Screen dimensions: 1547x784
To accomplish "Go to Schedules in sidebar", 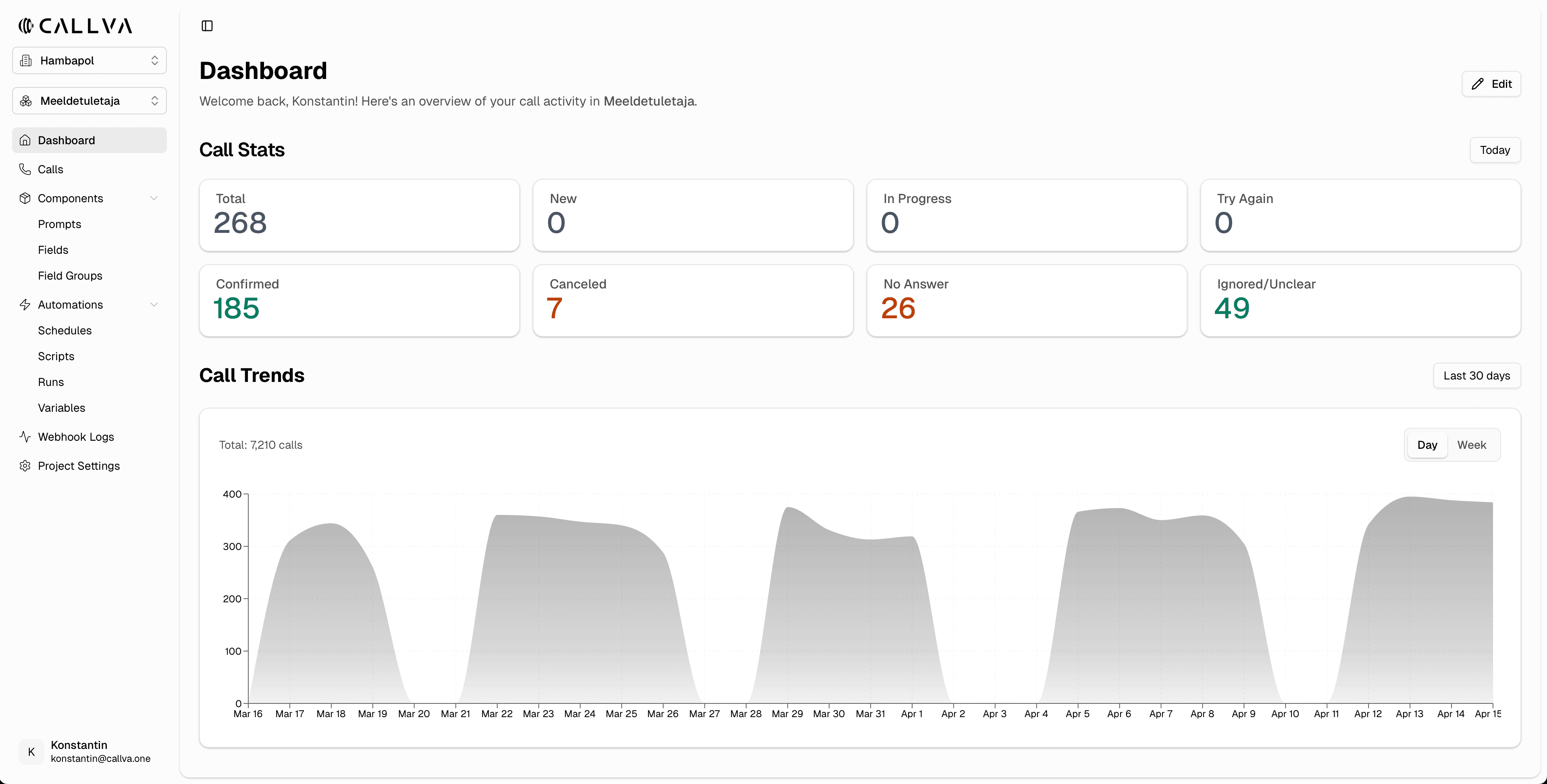I will click(x=65, y=330).
